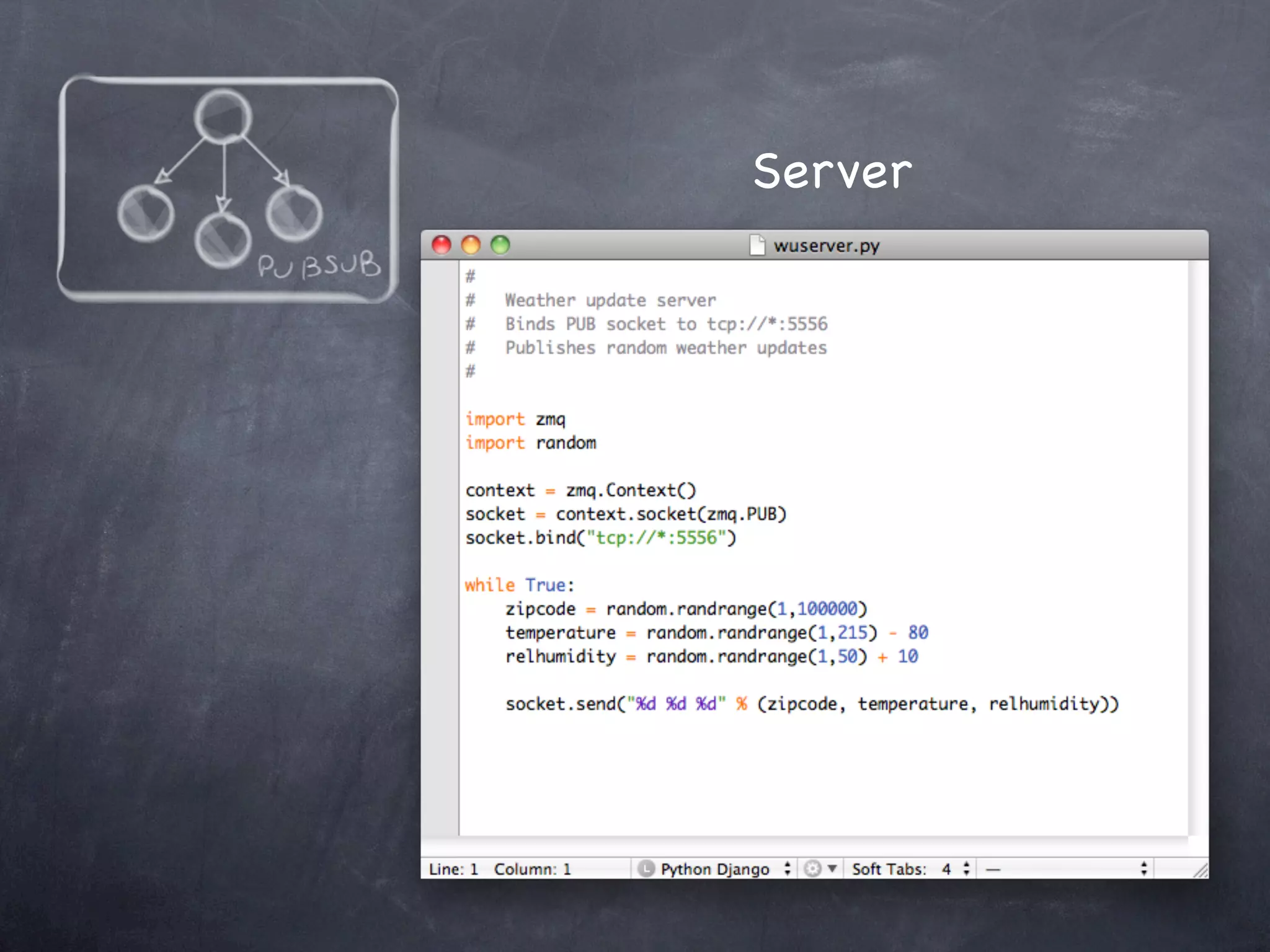The height and width of the screenshot is (952, 1270).
Task: Click the L language icon in status bar
Action: (x=646, y=869)
